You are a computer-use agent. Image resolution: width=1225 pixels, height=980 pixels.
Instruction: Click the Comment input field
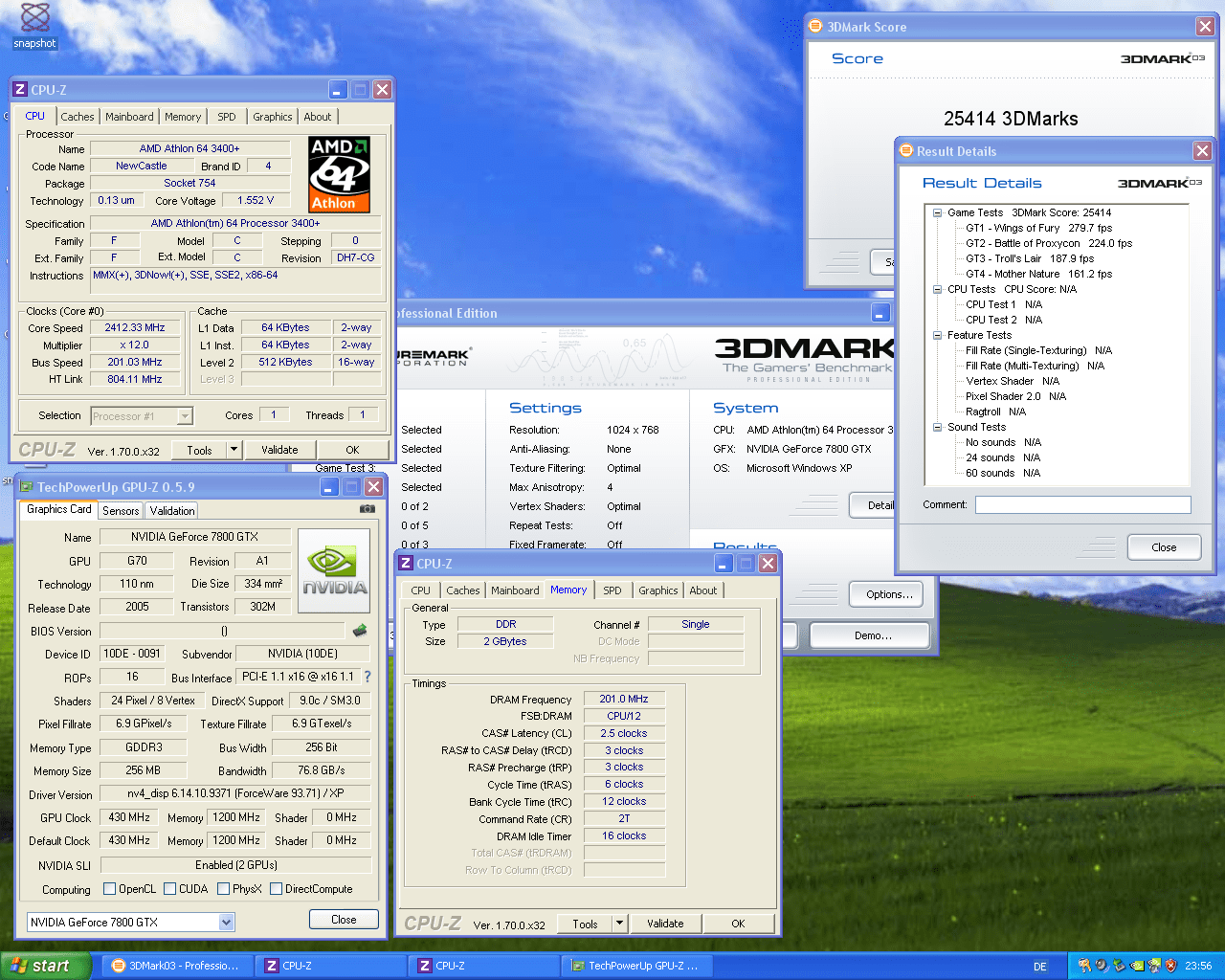click(1083, 504)
